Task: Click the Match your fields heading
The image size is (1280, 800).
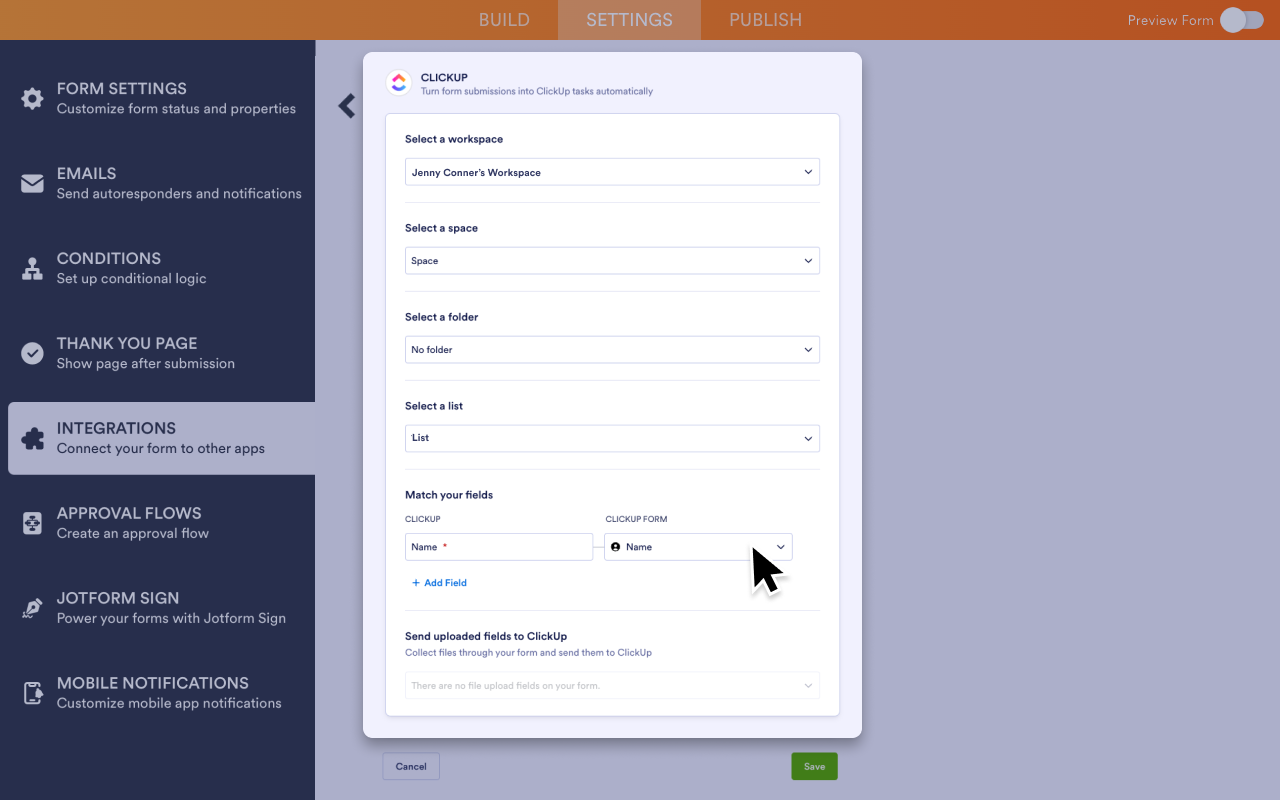Action: [449, 495]
